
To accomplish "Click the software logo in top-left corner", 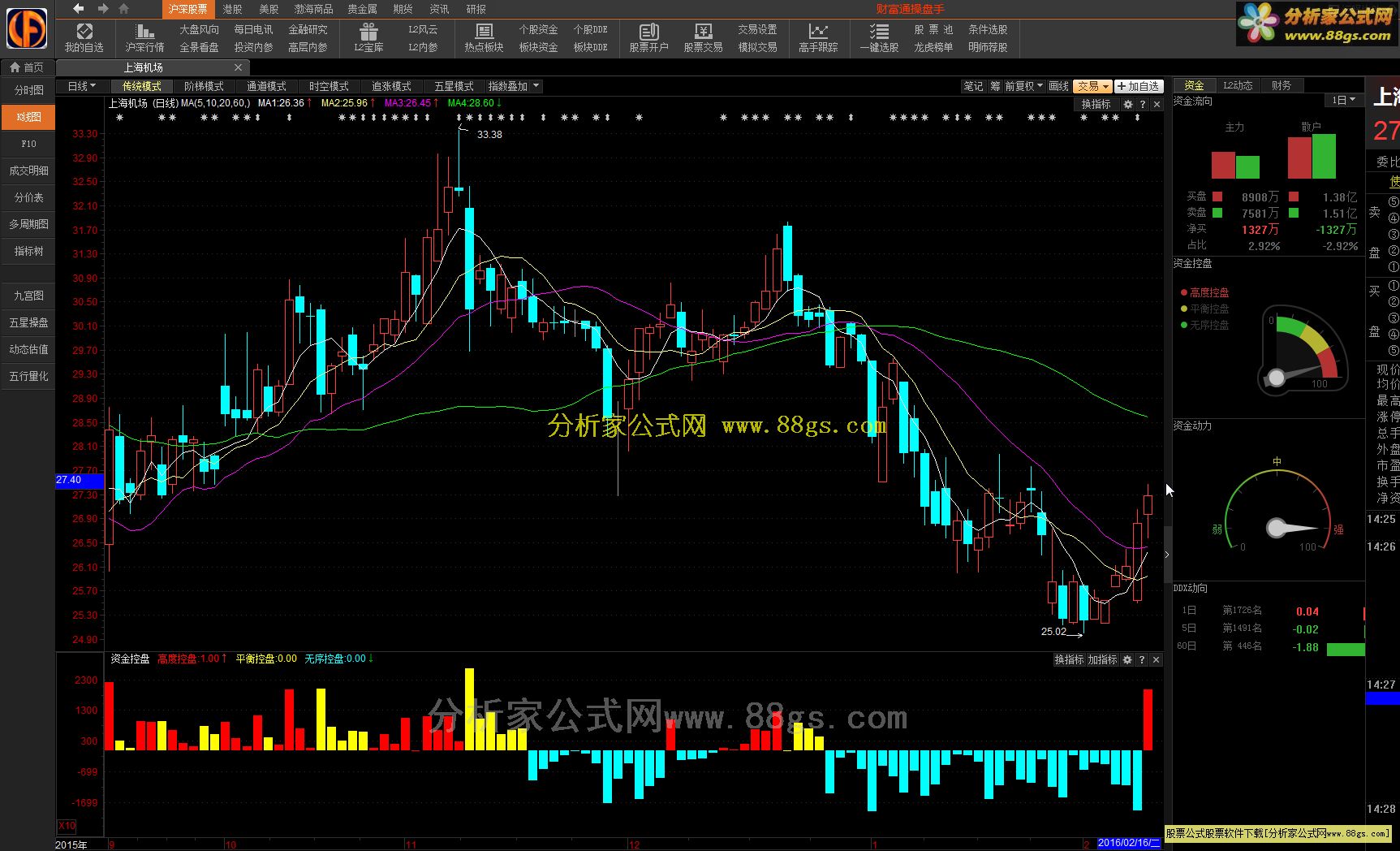I will [27, 28].
